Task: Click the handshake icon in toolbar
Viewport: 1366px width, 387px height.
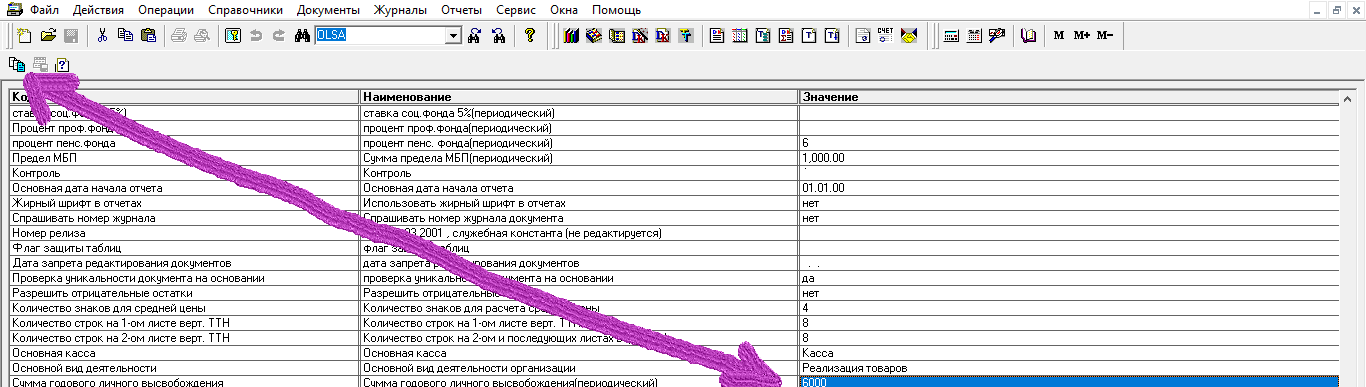Action: click(908, 36)
